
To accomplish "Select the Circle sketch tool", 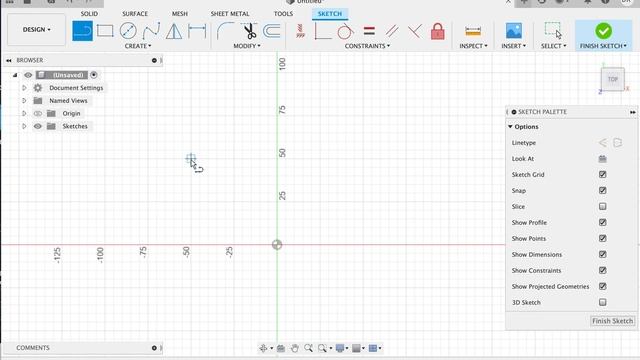I will point(128,31).
